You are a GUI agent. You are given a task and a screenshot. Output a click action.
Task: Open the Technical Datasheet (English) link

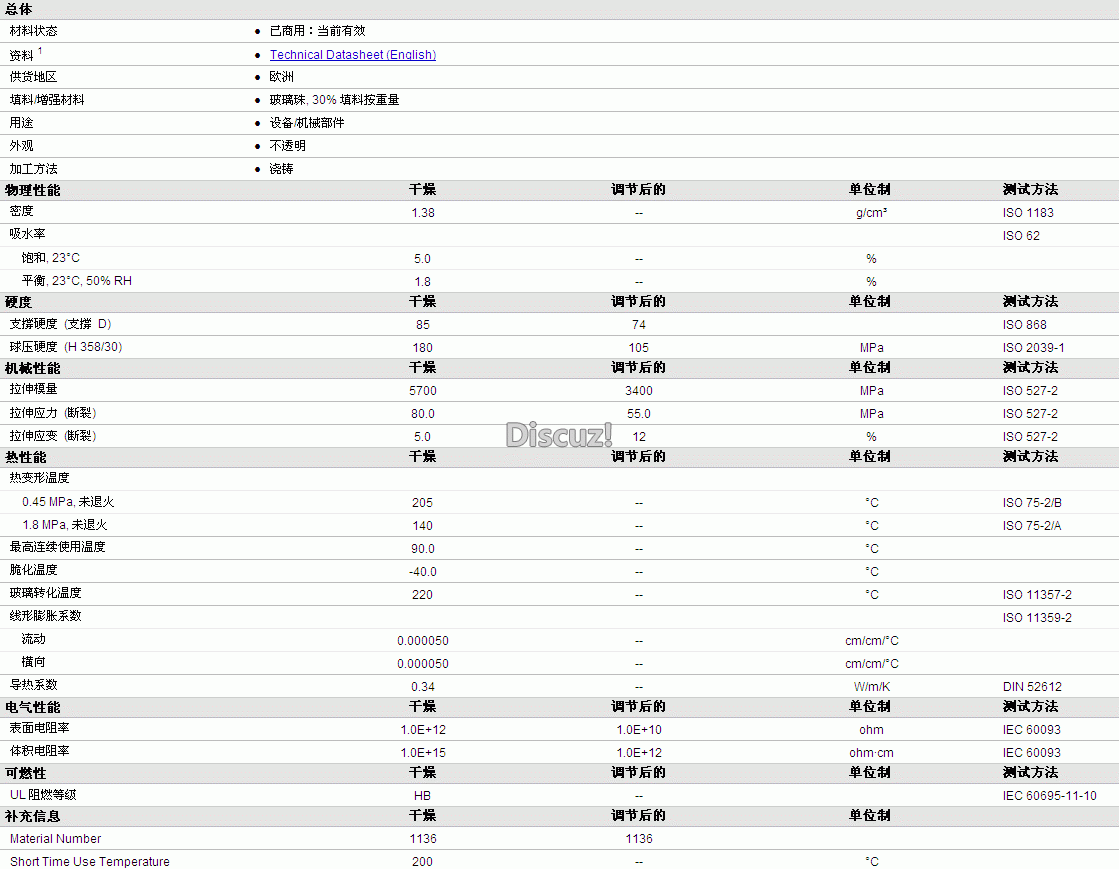(353, 55)
